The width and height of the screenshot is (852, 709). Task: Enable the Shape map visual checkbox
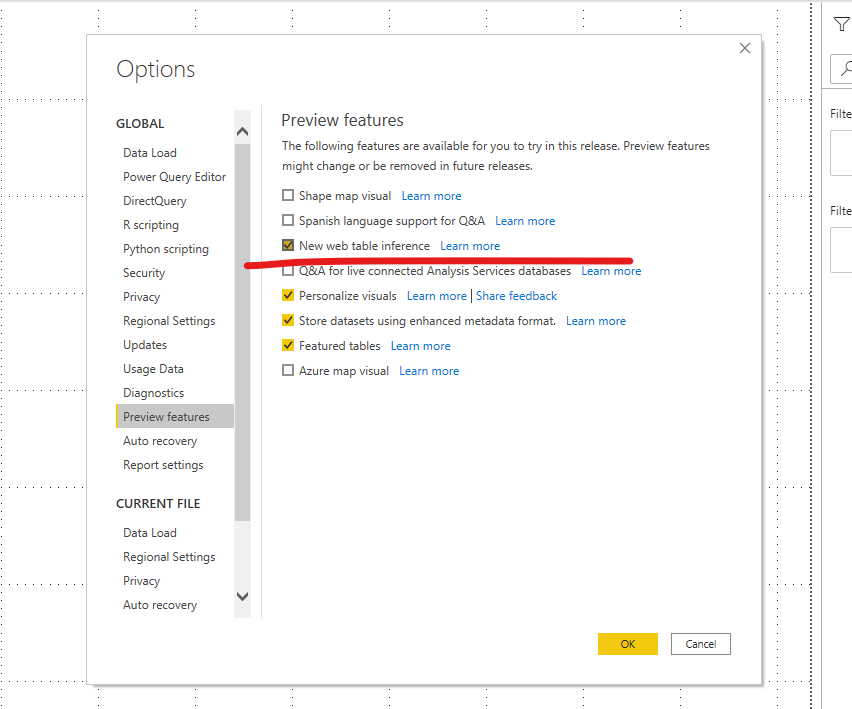(x=288, y=195)
